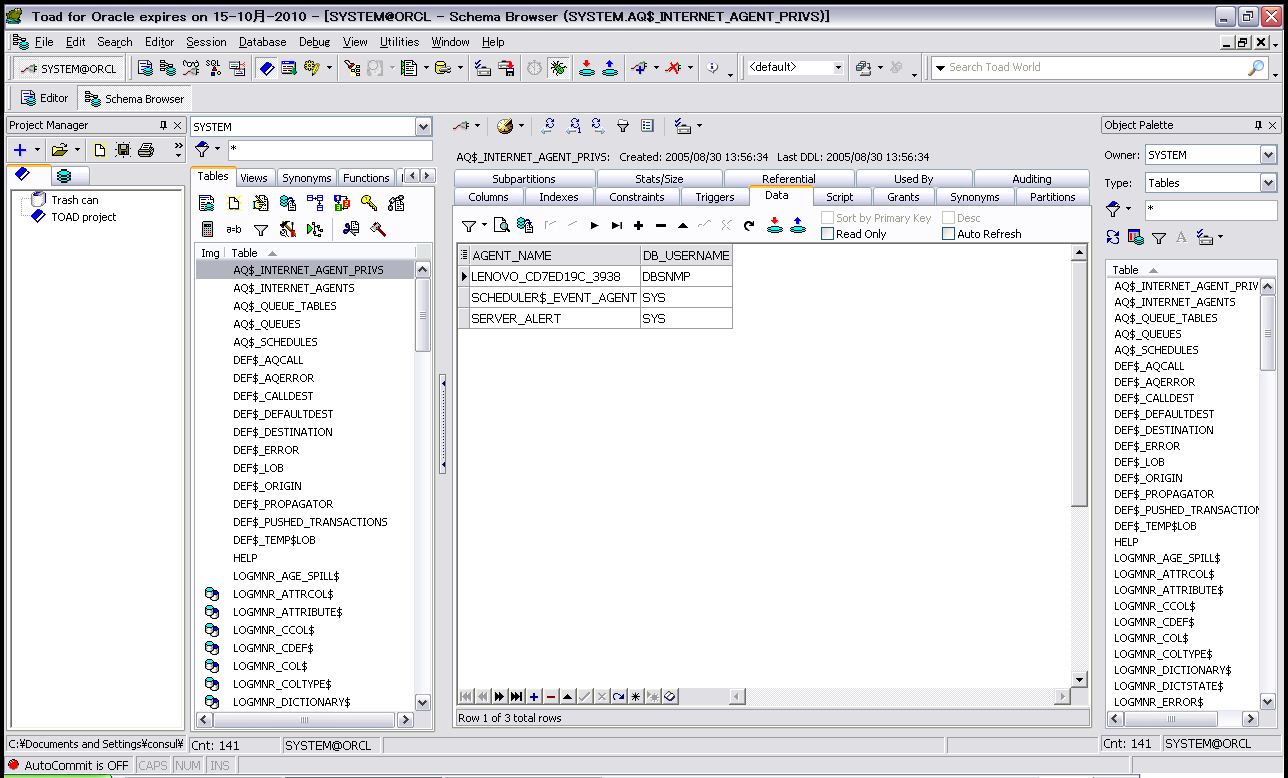Click the debug bug icon in main toolbar
The height and width of the screenshot is (778, 1288).
(x=558, y=68)
